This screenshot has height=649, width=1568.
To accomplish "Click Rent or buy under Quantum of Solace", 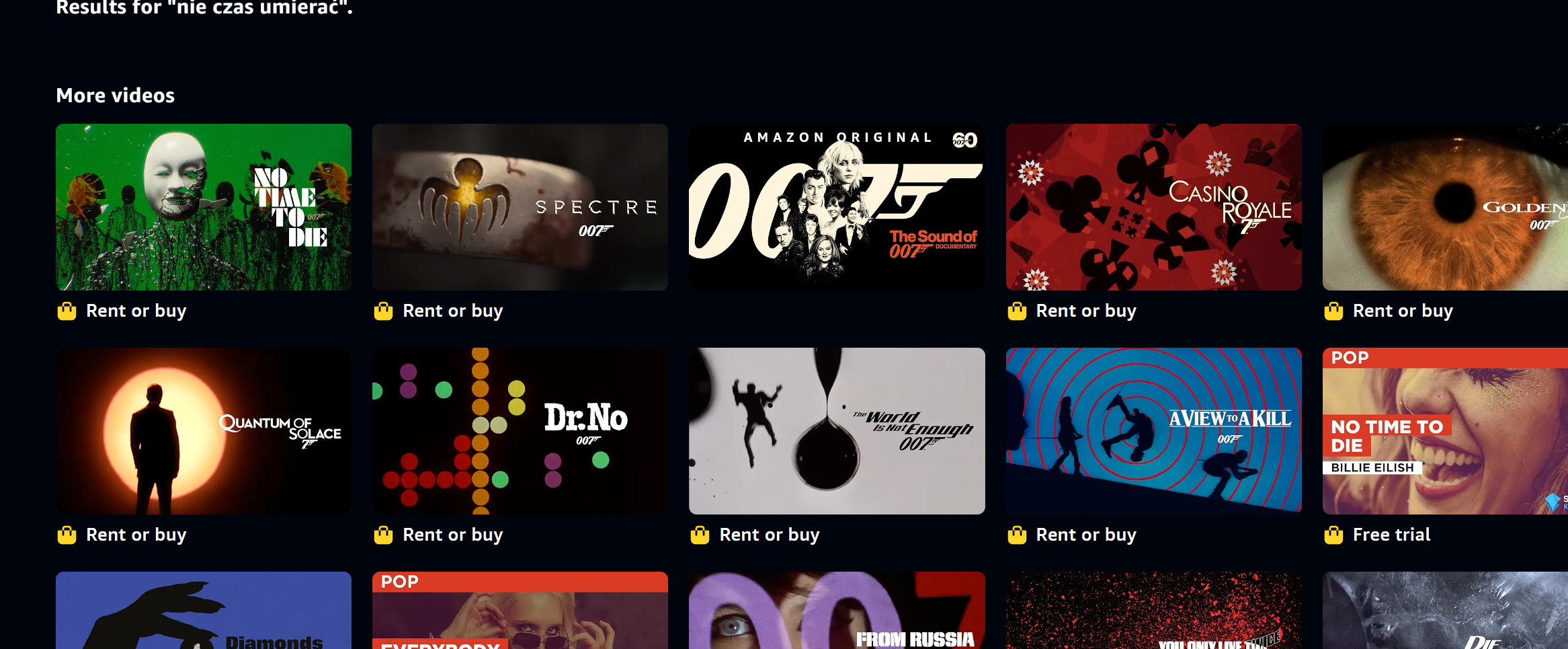I will coord(136,535).
